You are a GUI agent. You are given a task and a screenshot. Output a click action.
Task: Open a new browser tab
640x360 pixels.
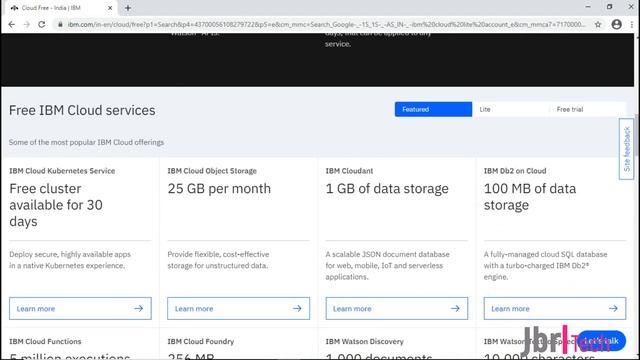[x=128, y=8]
